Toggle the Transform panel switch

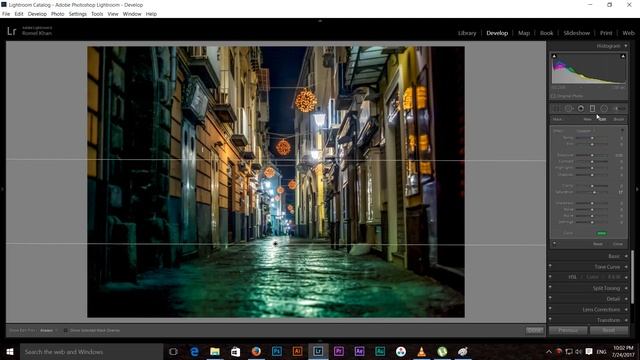(x=550, y=319)
